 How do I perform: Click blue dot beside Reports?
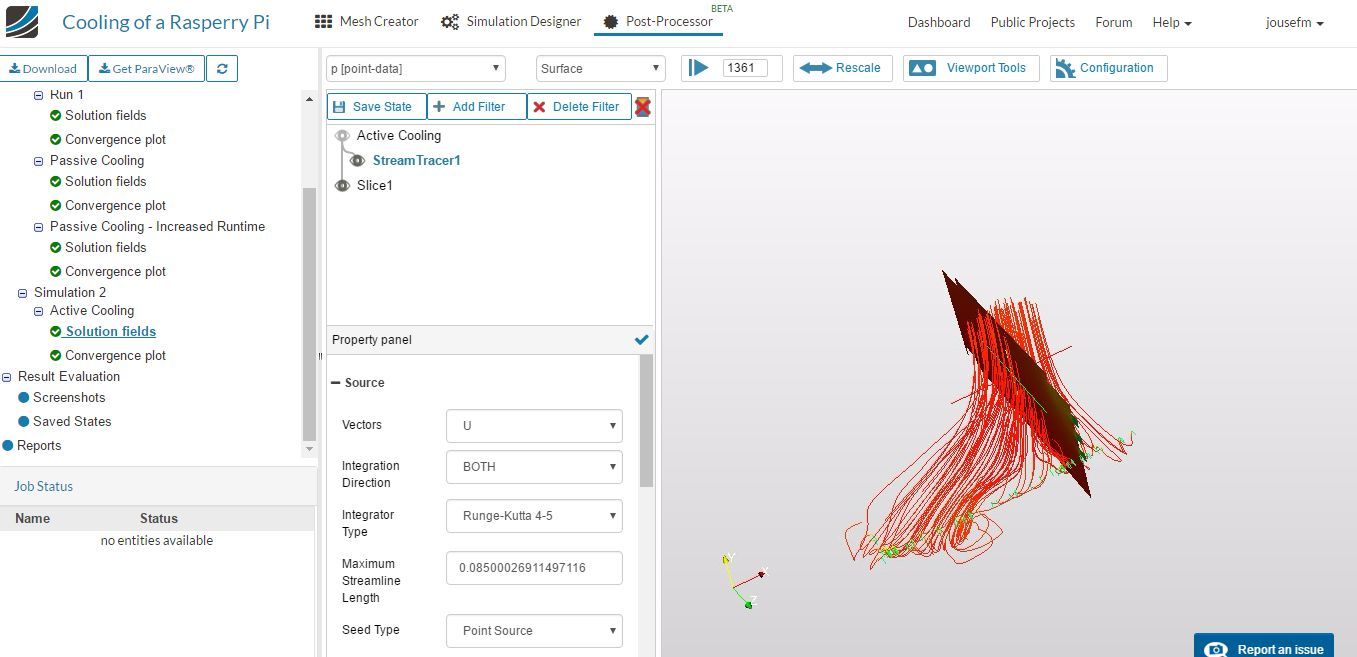point(8,445)
